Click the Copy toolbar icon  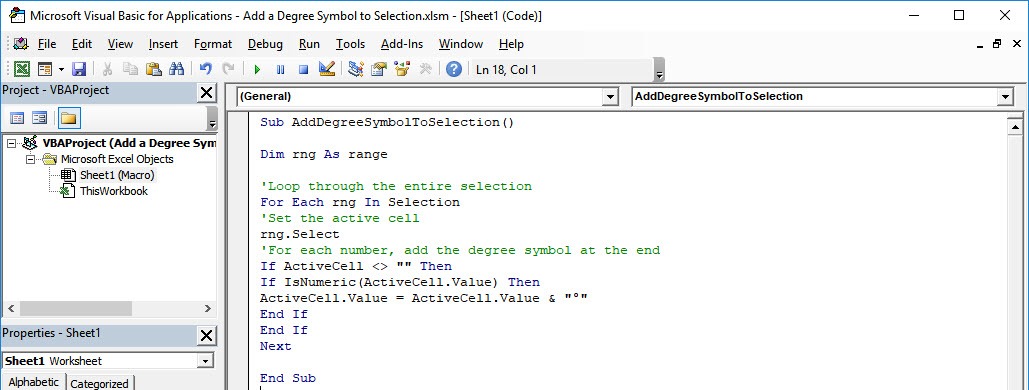130,69
